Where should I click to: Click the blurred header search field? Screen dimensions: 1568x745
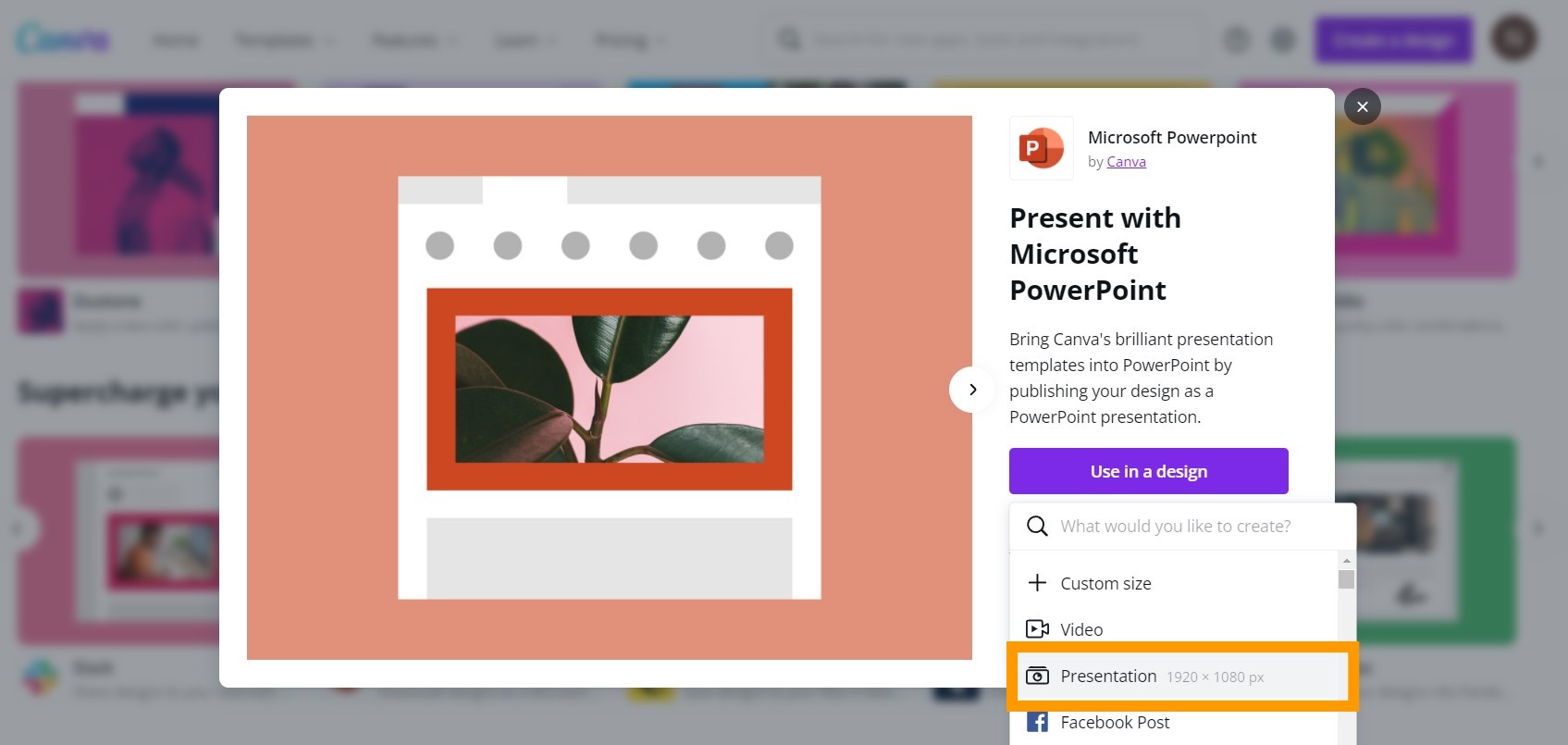982,40
